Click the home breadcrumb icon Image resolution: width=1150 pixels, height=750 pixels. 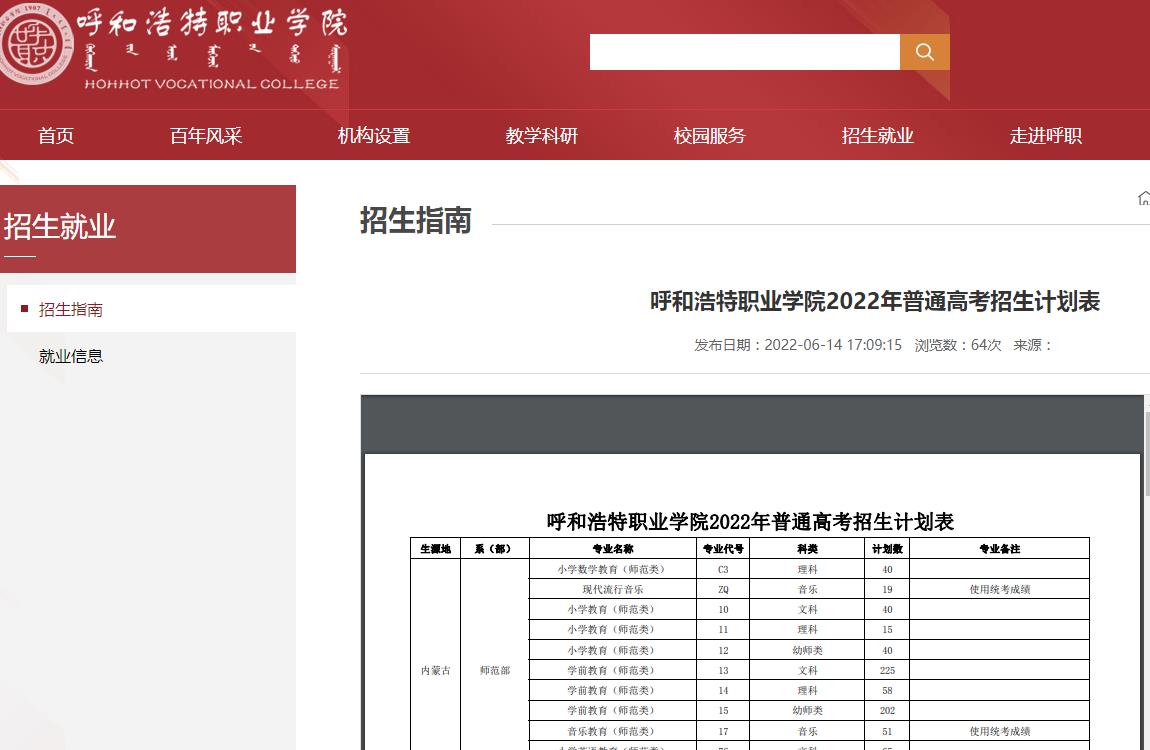point(1144,198)
